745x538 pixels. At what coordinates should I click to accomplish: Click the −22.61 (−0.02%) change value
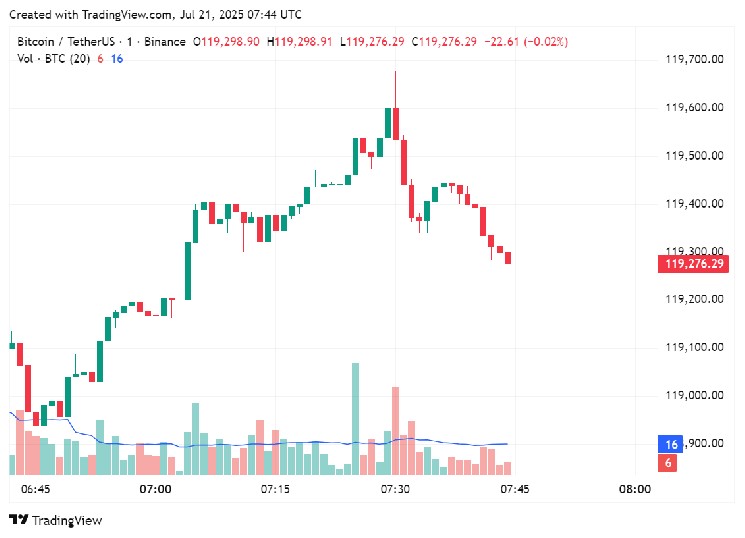pyautogui.click(x=526, y=41)
